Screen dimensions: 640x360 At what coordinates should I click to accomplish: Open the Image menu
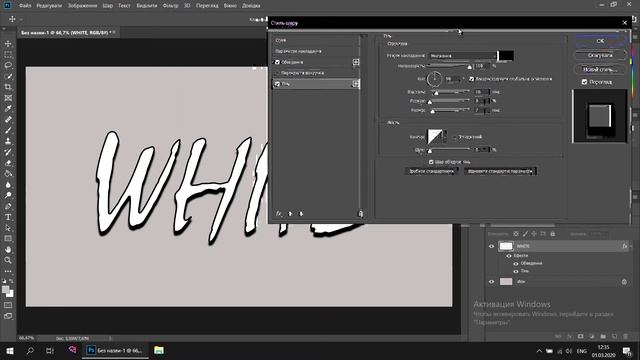coord(82,6)
